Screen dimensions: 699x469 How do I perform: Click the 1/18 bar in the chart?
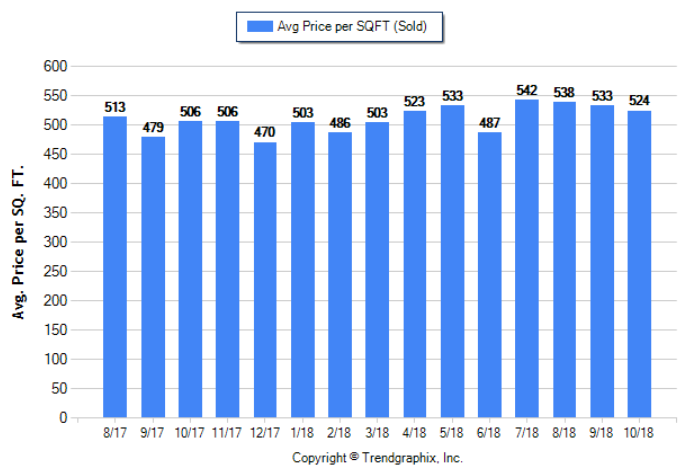click(x=303, y=270)
